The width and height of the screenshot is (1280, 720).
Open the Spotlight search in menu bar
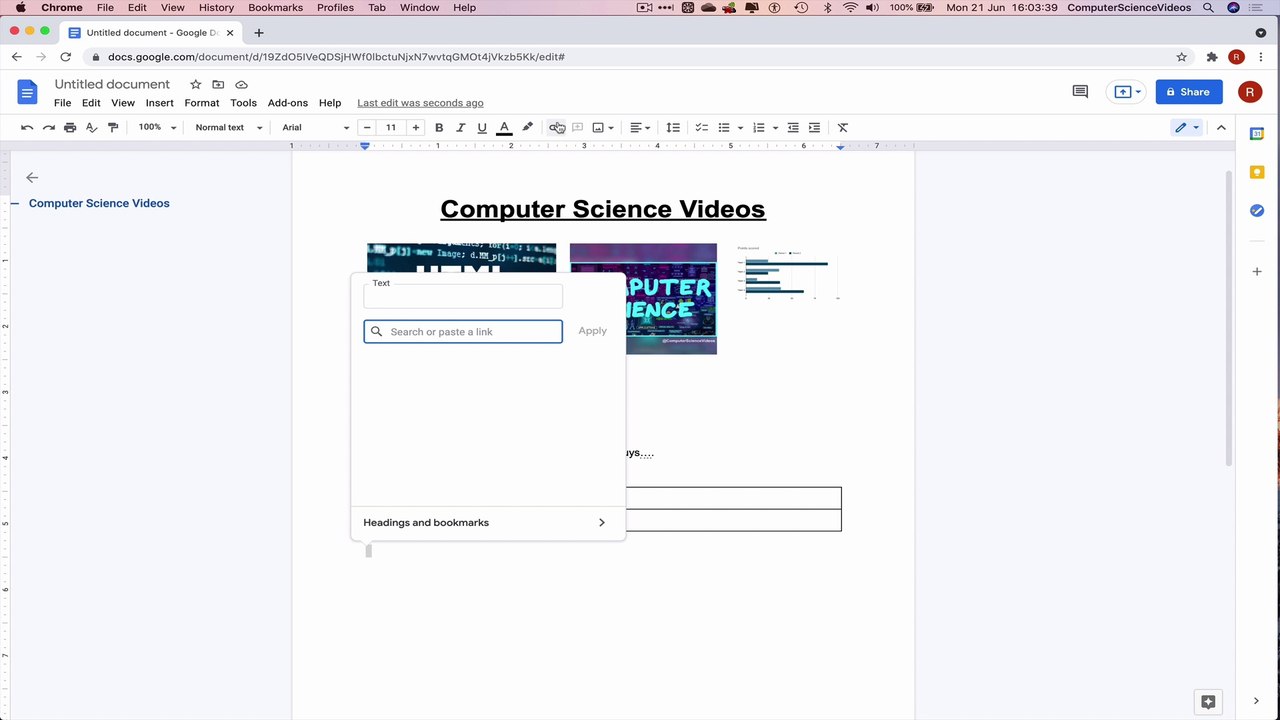(x=1209, y=8)
